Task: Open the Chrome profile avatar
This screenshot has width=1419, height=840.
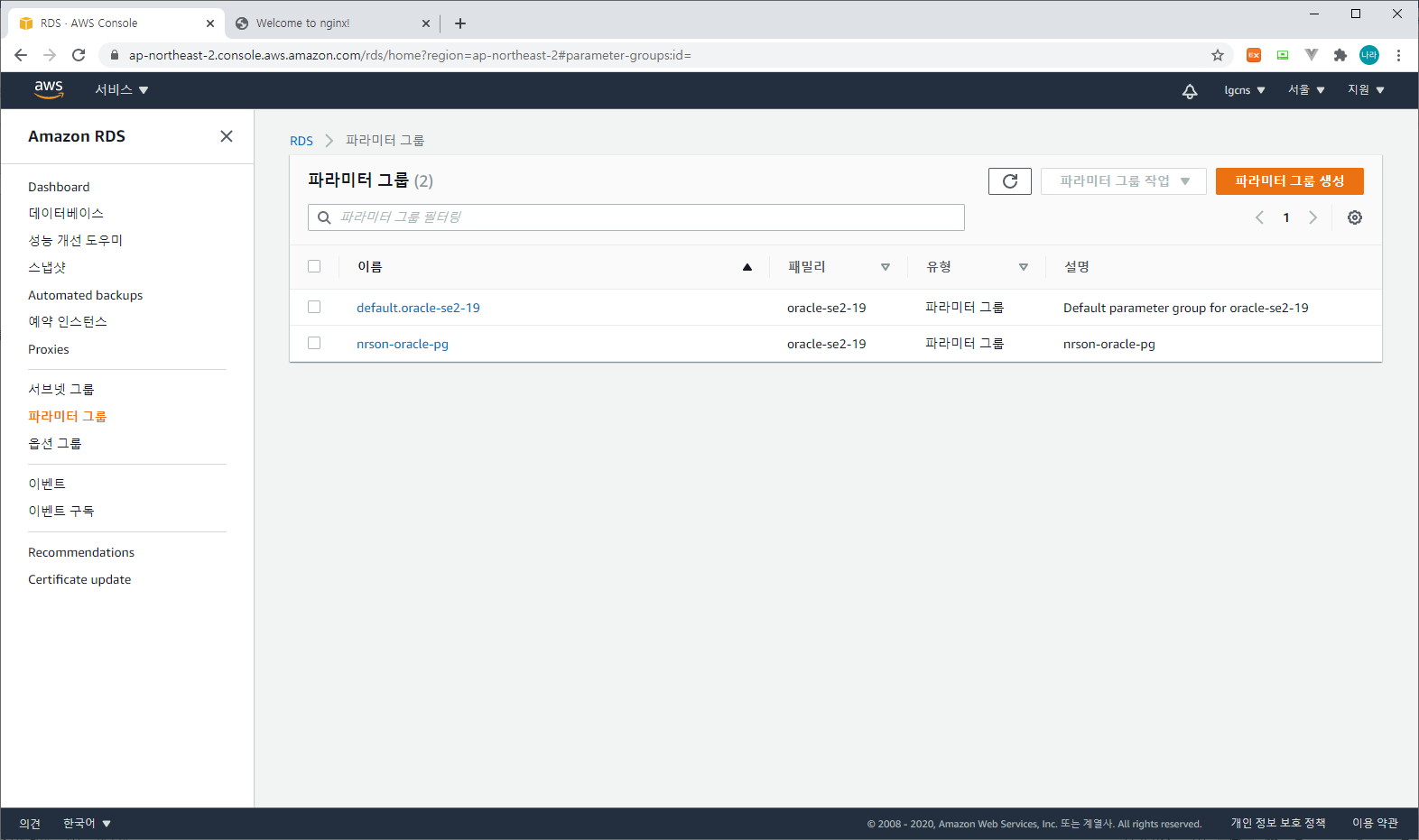Action: [1369, 55]
